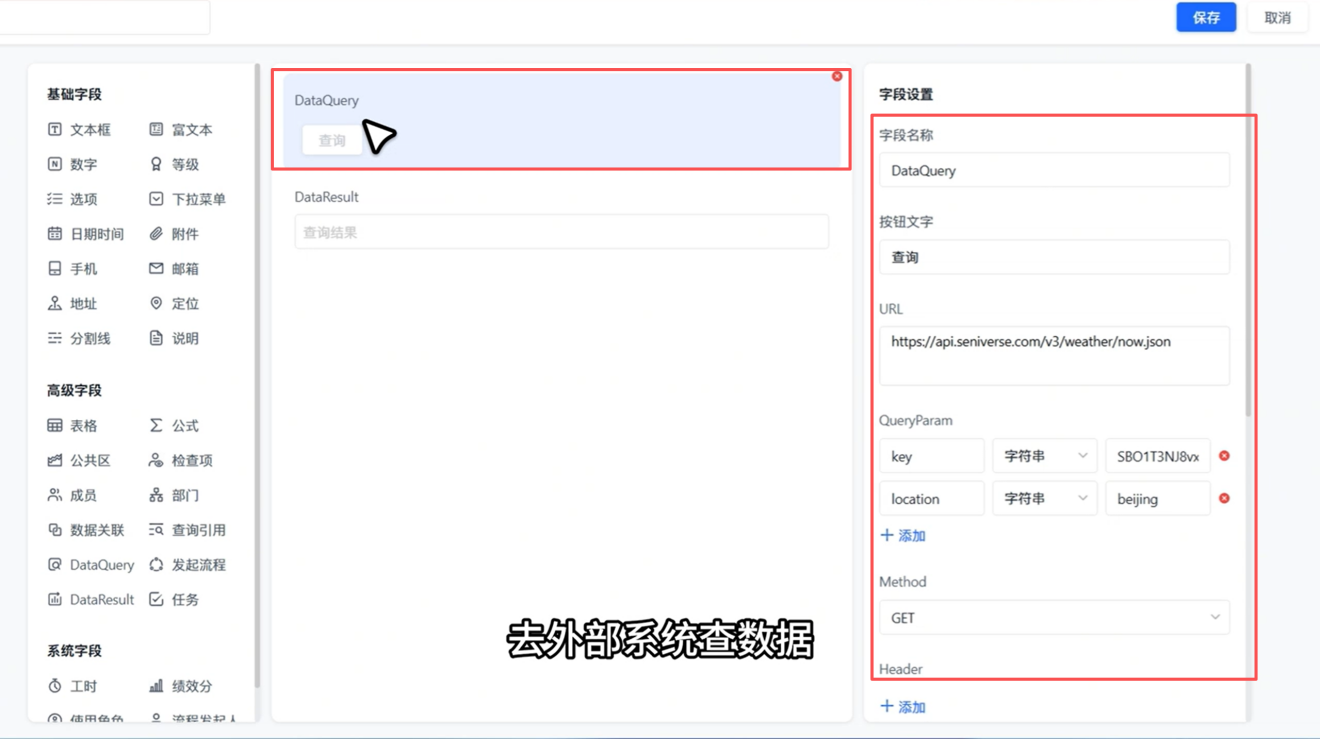Select DataQuery in the advanced fields list
The image size is (1320, 739).
point(90,566)
